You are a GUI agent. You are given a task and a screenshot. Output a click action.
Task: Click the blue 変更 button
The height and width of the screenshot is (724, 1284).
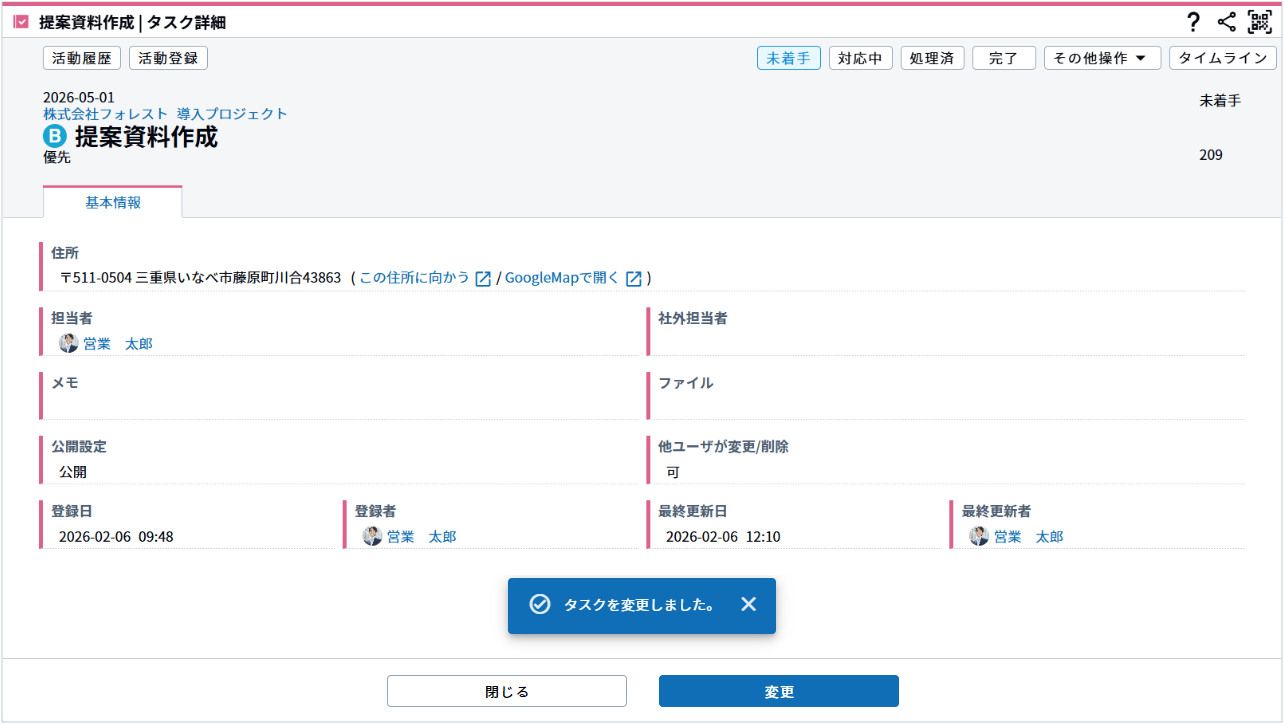[x=778, y=691]
